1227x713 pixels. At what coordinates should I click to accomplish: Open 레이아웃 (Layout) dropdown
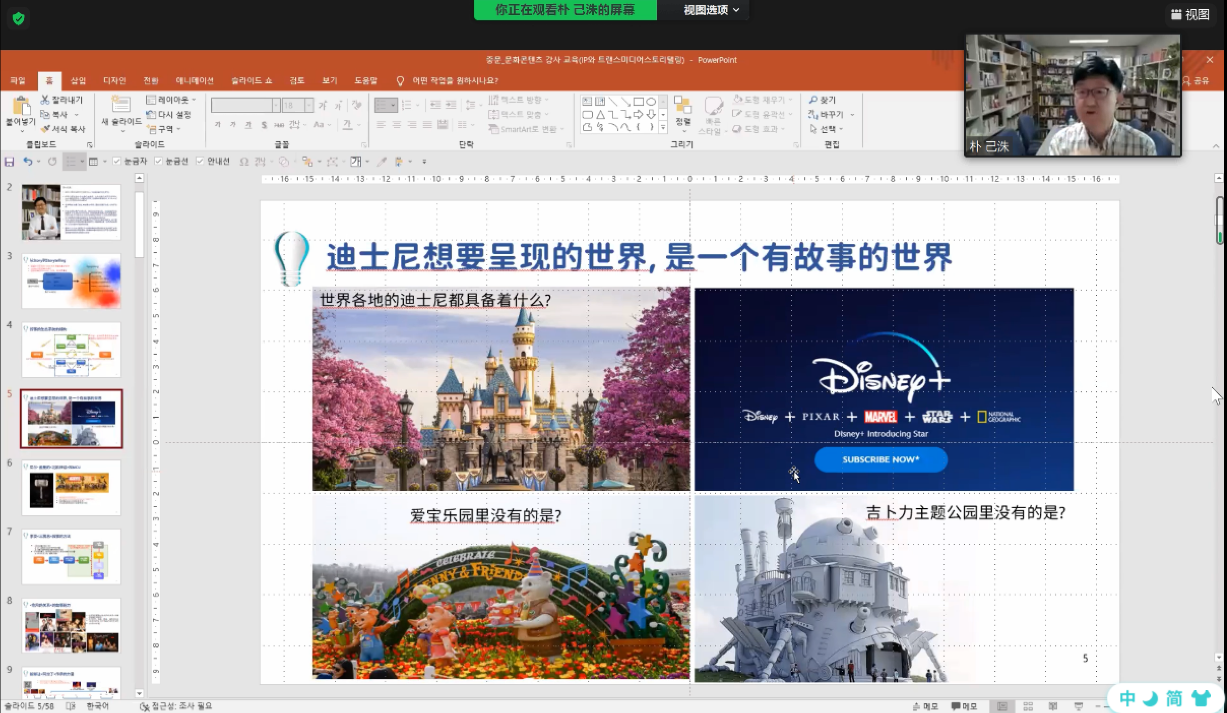pyautogui.click(x=171, y=100)
